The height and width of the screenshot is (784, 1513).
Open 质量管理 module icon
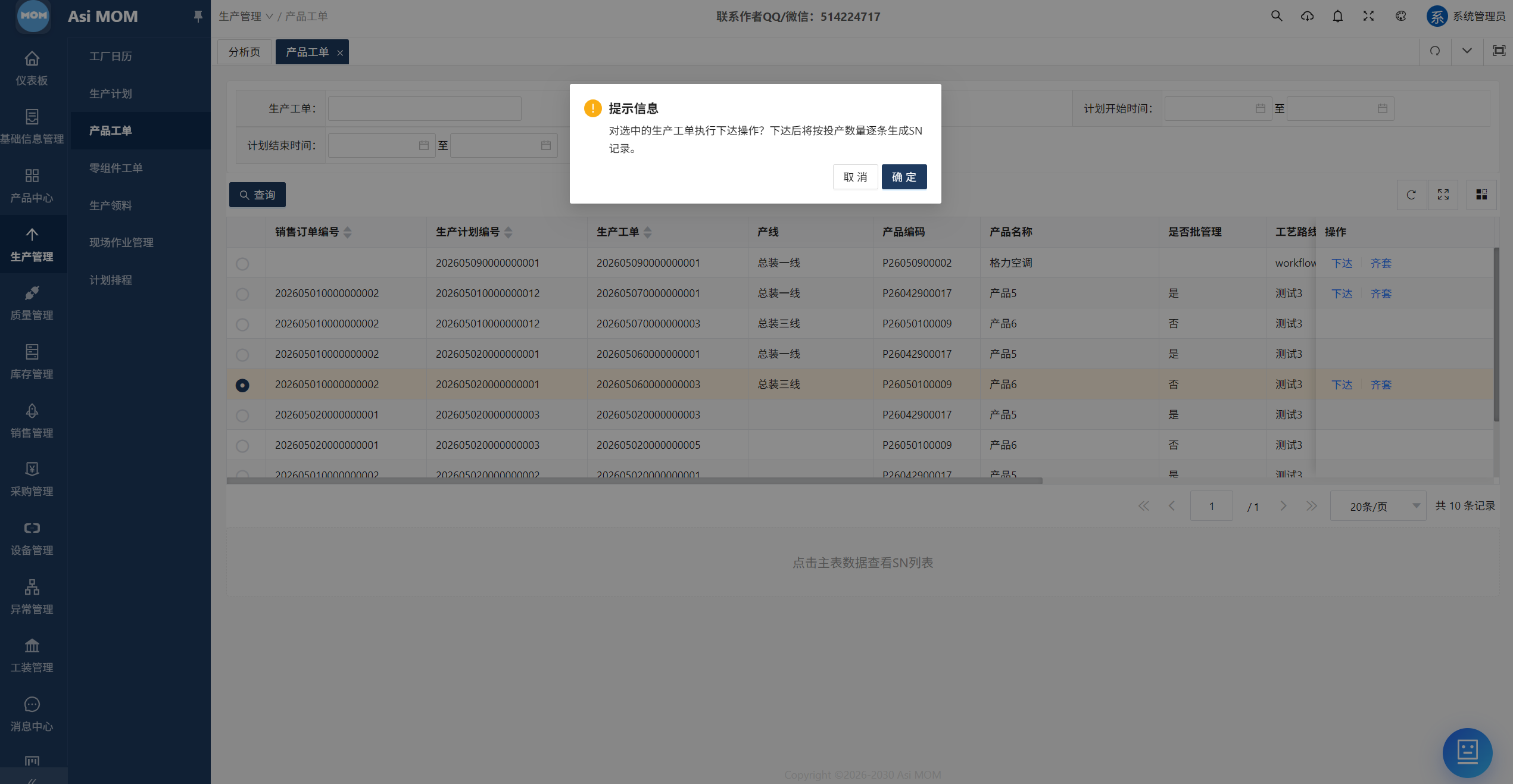click(x=32, y=293)
